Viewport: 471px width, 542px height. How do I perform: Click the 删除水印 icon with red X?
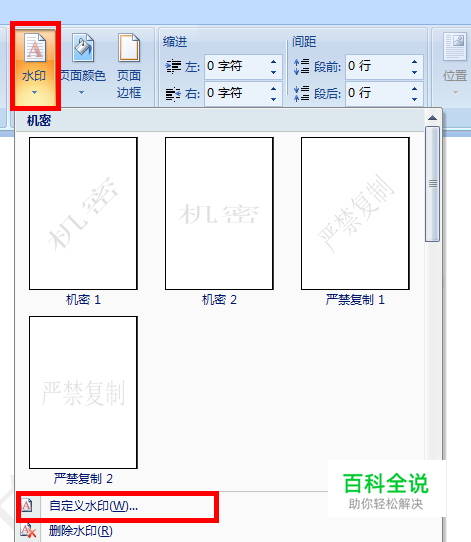(x=28, y=531)
